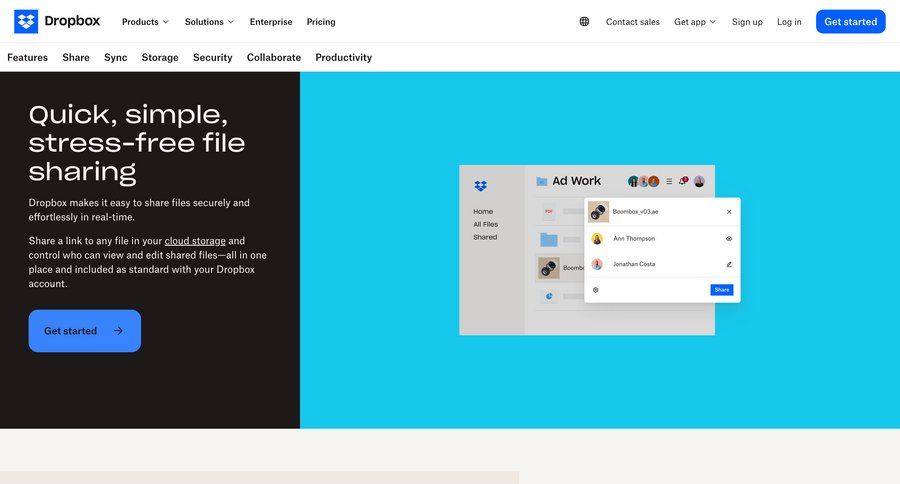Viewport: 900px width, 484px height.
Task: Click Shared in the mockup sidebar
Action: (x=485, y=237)
